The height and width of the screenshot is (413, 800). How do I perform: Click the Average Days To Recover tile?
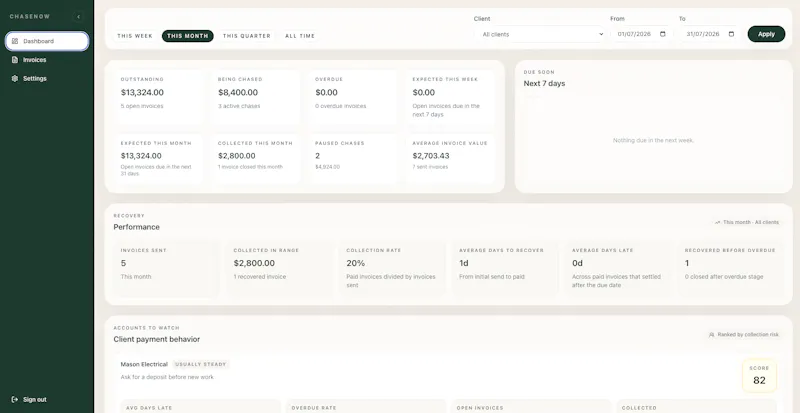(x=505, y=269)
